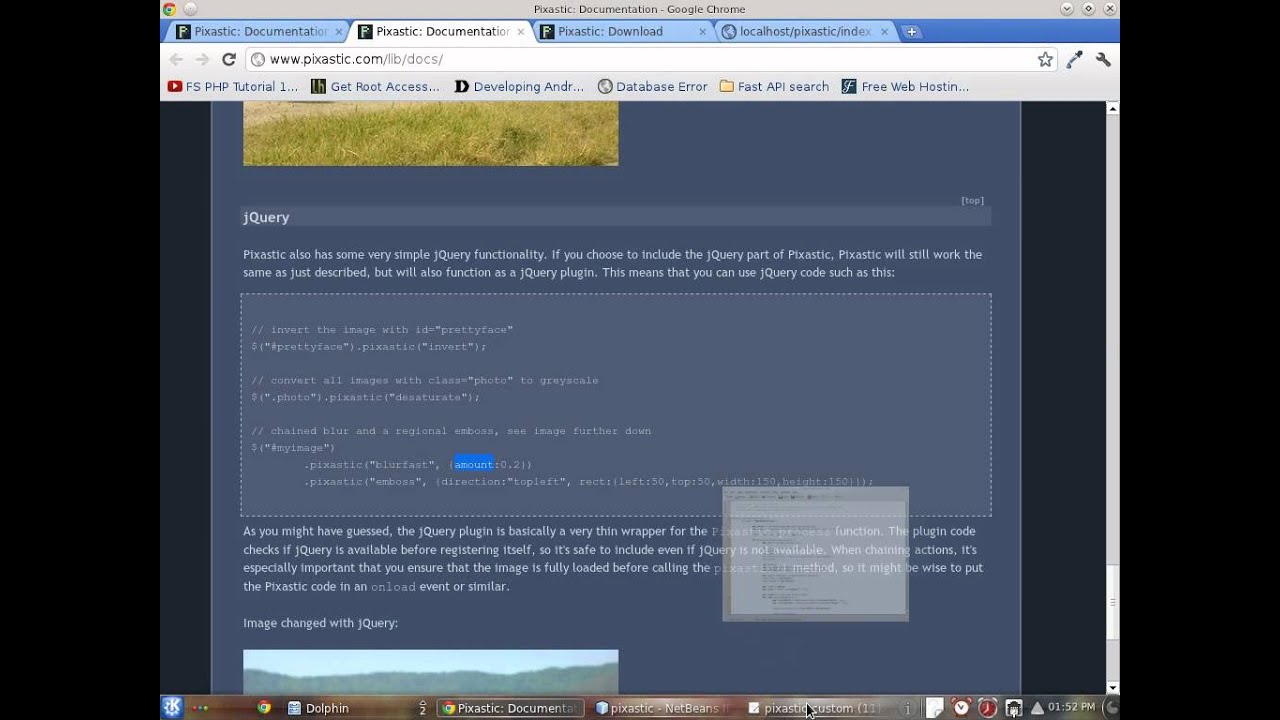This screenshot has height=720, width=1280.
Task: Click the scrollbar down arrow
Action: (1112, 687)
